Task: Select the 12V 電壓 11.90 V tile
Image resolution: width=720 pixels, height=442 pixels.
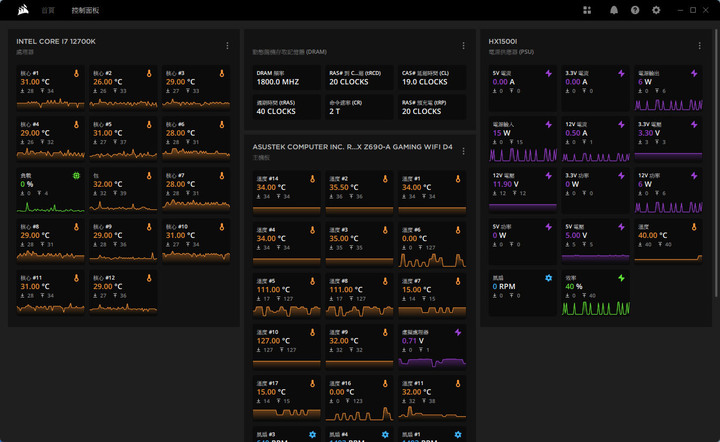Action: pyautogui.click(x=523, y=190)
